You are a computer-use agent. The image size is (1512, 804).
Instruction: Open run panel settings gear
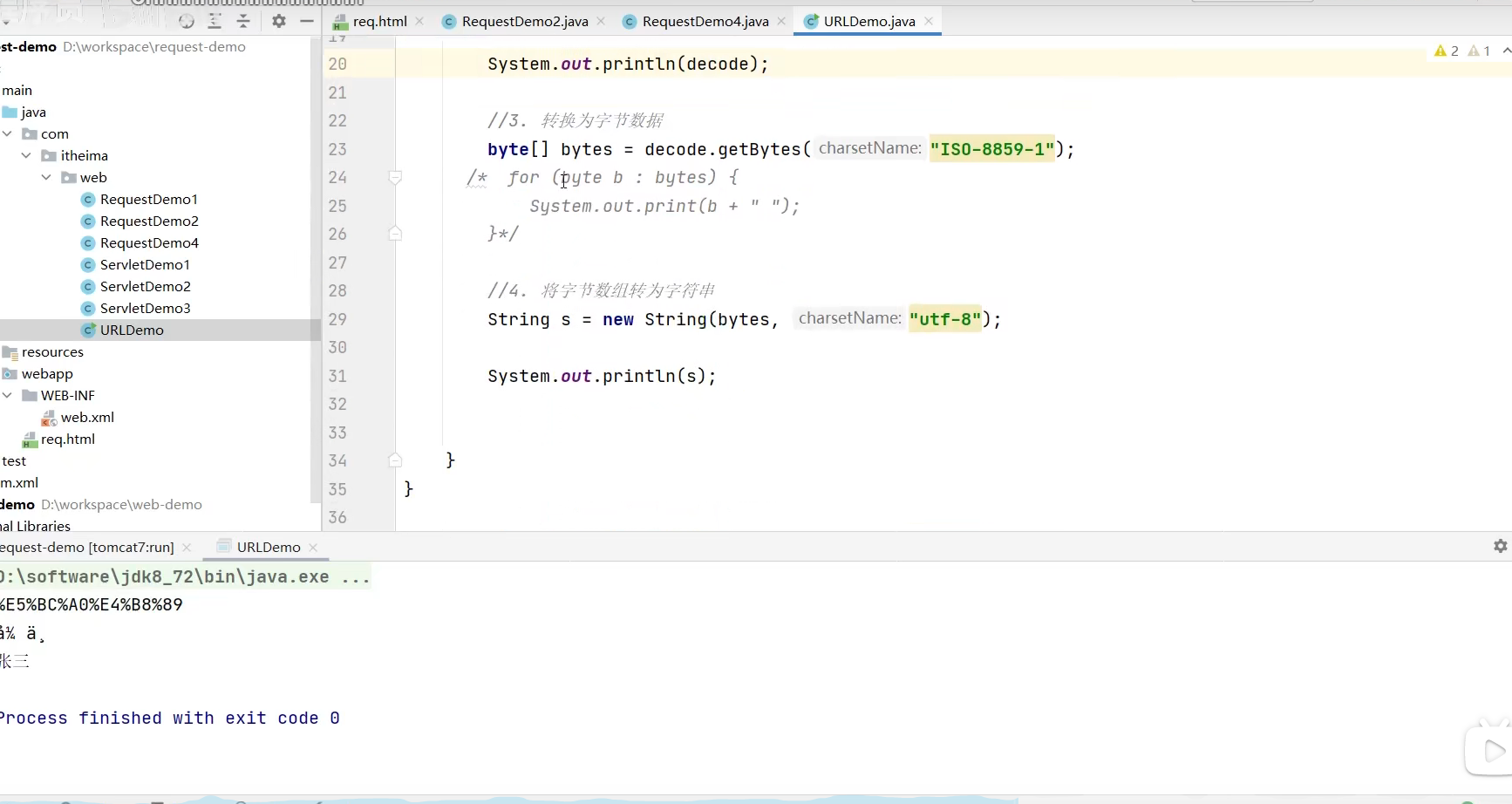(1500, 546)
